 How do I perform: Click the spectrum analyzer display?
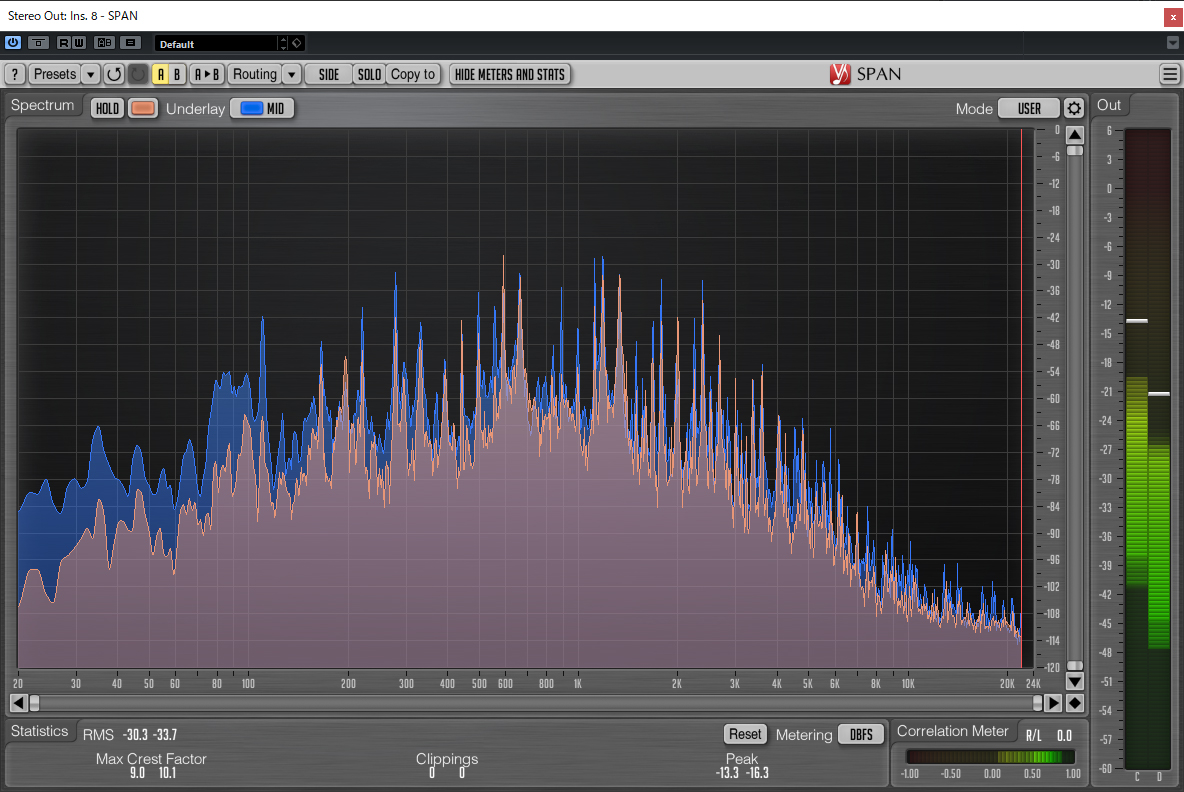[526, 398]
